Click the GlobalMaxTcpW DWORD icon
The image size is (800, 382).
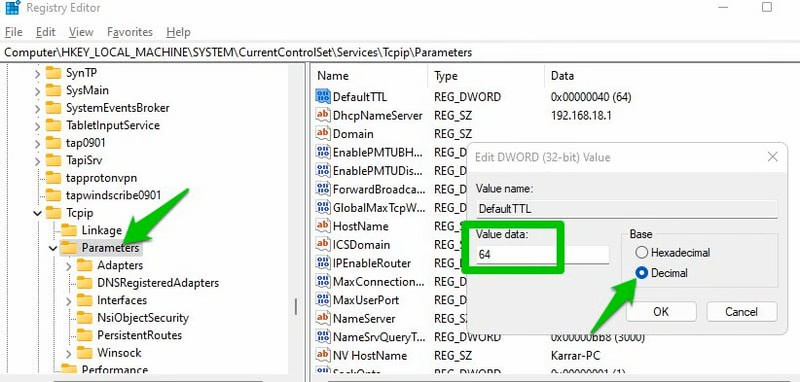[323, 208]
